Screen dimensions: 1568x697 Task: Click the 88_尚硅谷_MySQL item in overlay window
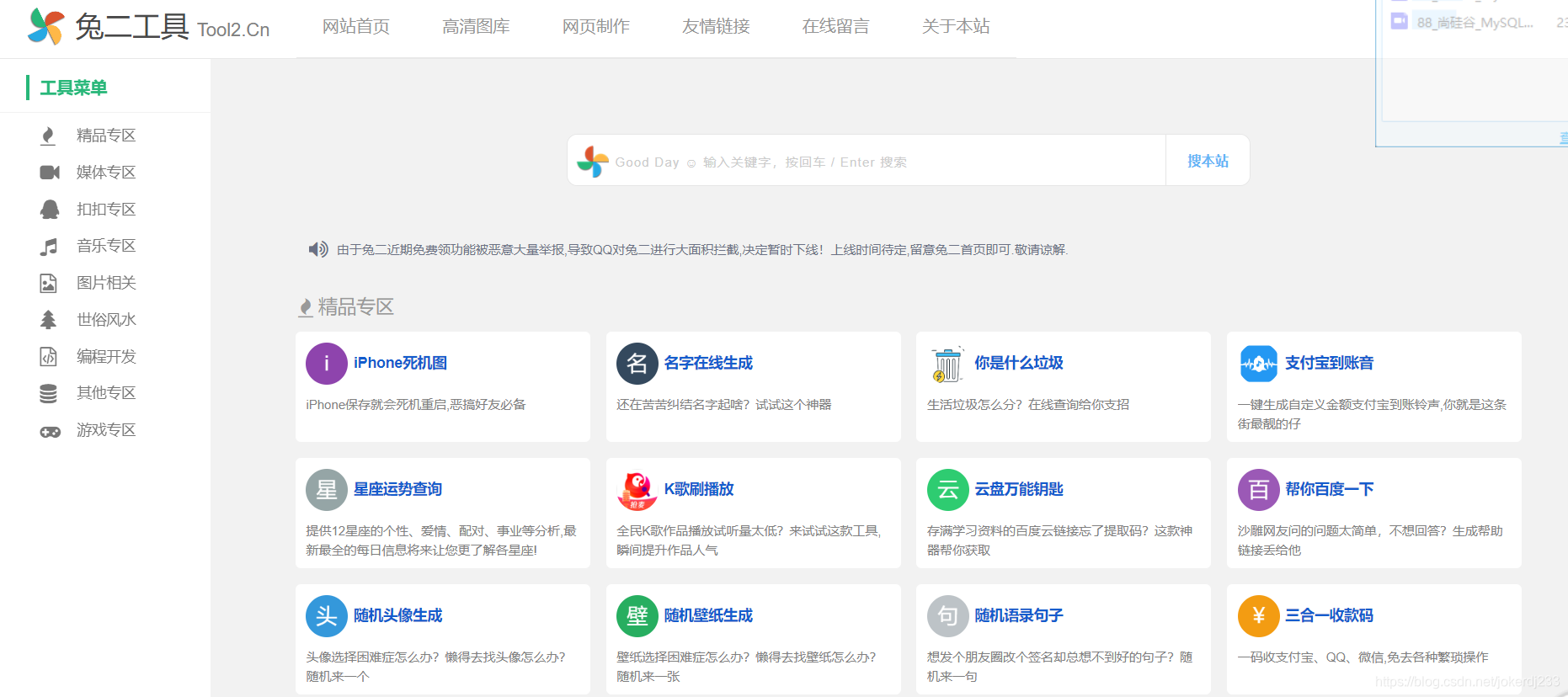tap(1475, 23)
